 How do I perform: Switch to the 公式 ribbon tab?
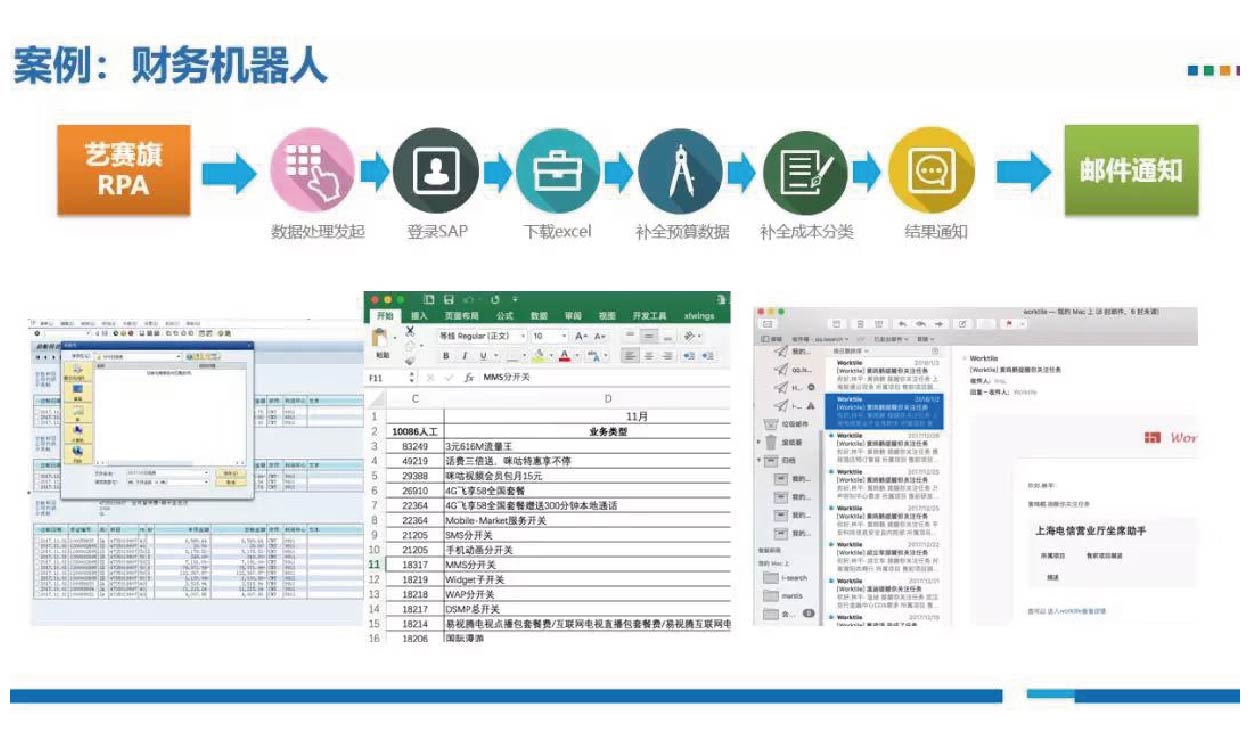505,316
